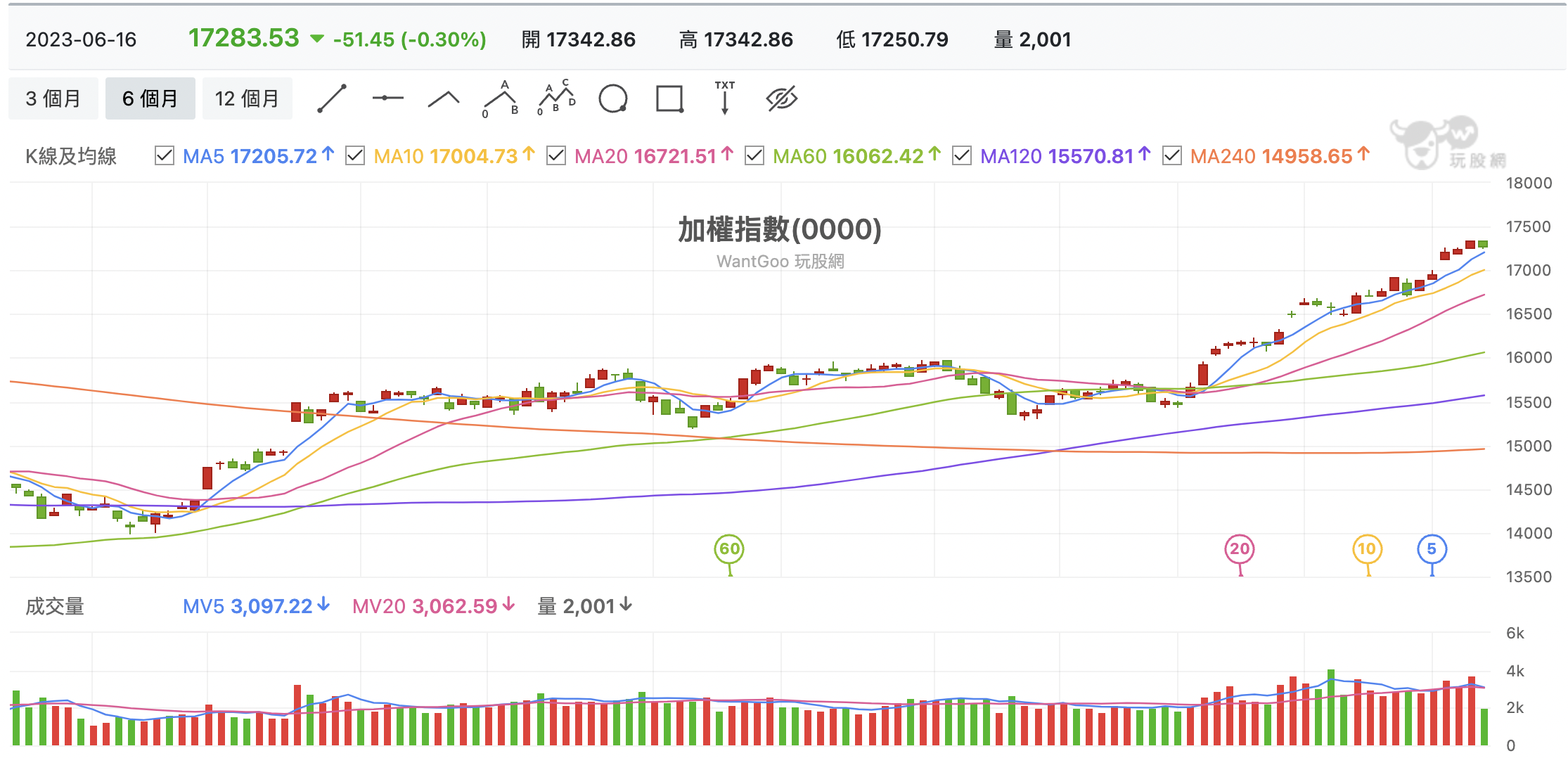Click the 成交量 section label

point(55,606)
